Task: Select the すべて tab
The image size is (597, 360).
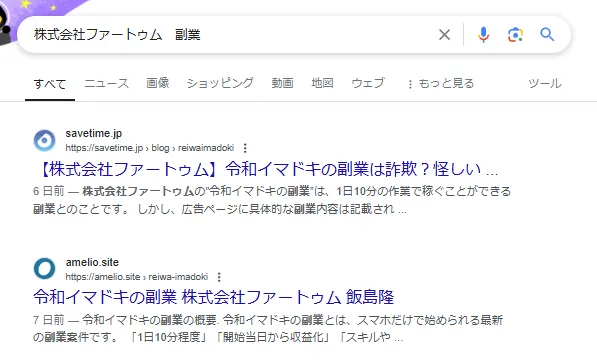Action: (x=50, y=83)
